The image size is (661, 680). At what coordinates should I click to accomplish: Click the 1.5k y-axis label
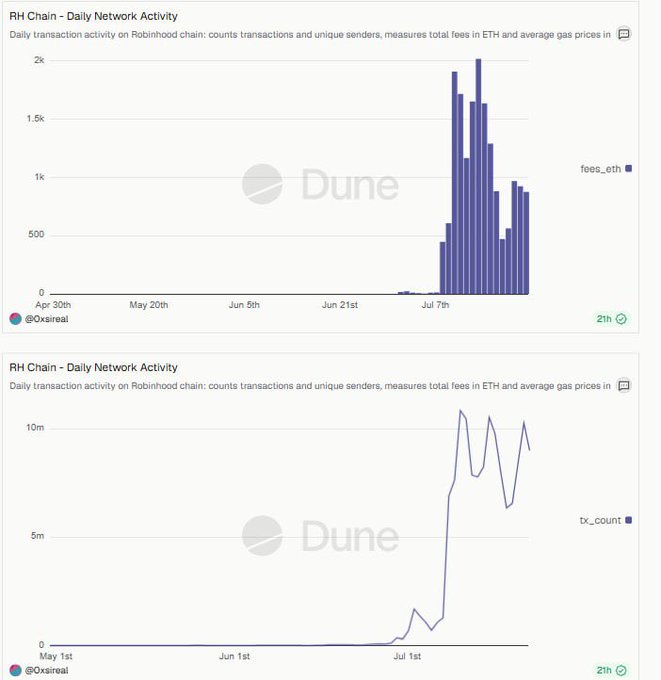pos(35,118)
